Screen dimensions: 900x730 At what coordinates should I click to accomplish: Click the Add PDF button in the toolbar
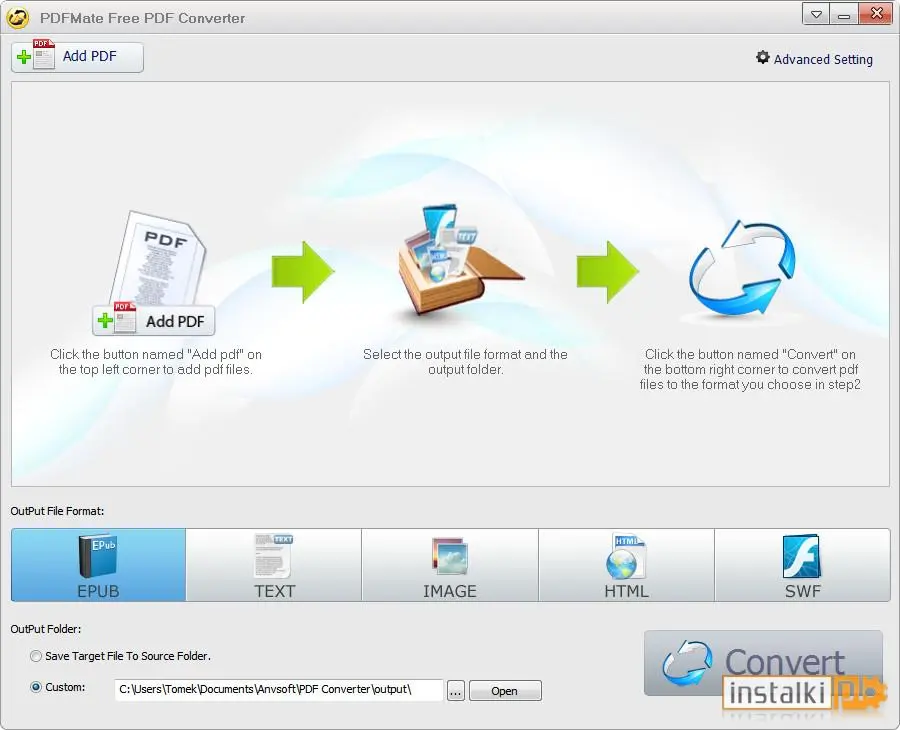pos(77,57)
